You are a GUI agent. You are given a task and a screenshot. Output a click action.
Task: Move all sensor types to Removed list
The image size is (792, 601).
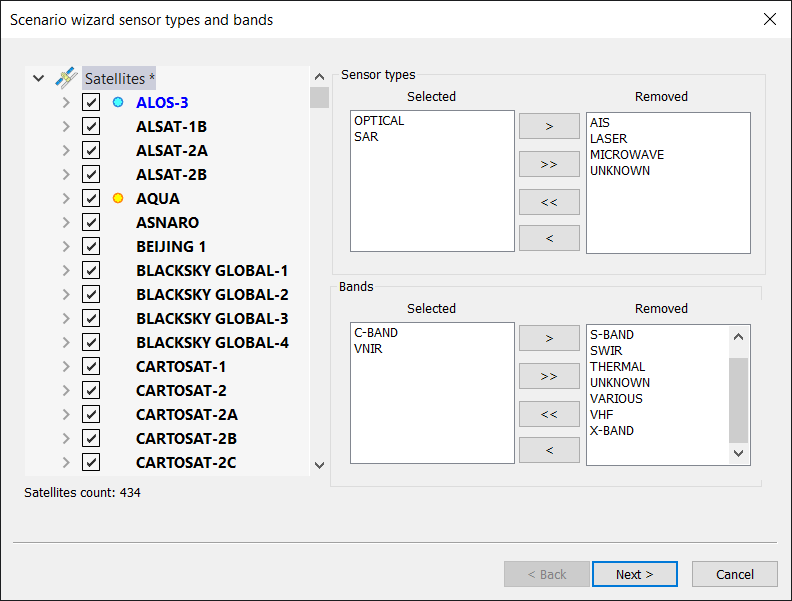(x=549, y=164)
